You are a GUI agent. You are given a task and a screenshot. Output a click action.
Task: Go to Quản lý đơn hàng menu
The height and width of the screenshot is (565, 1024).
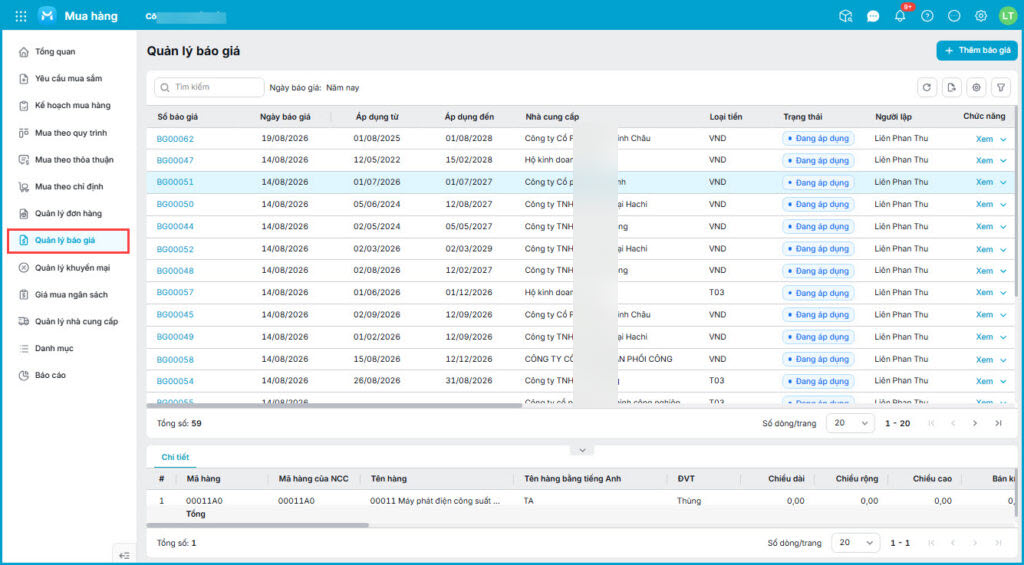[68, 214]
